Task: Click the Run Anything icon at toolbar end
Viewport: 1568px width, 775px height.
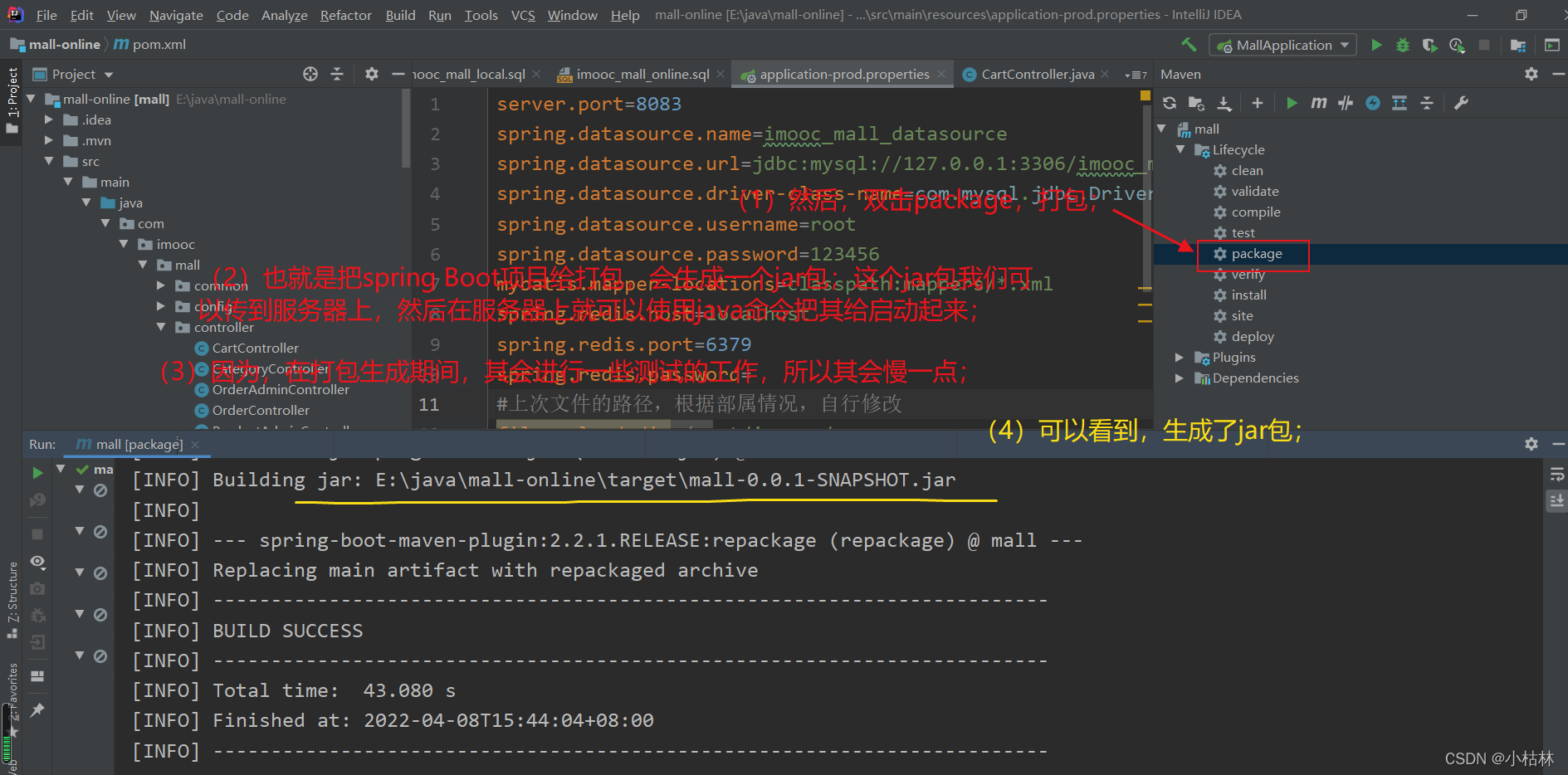Action: click(x=1551, y=45)
